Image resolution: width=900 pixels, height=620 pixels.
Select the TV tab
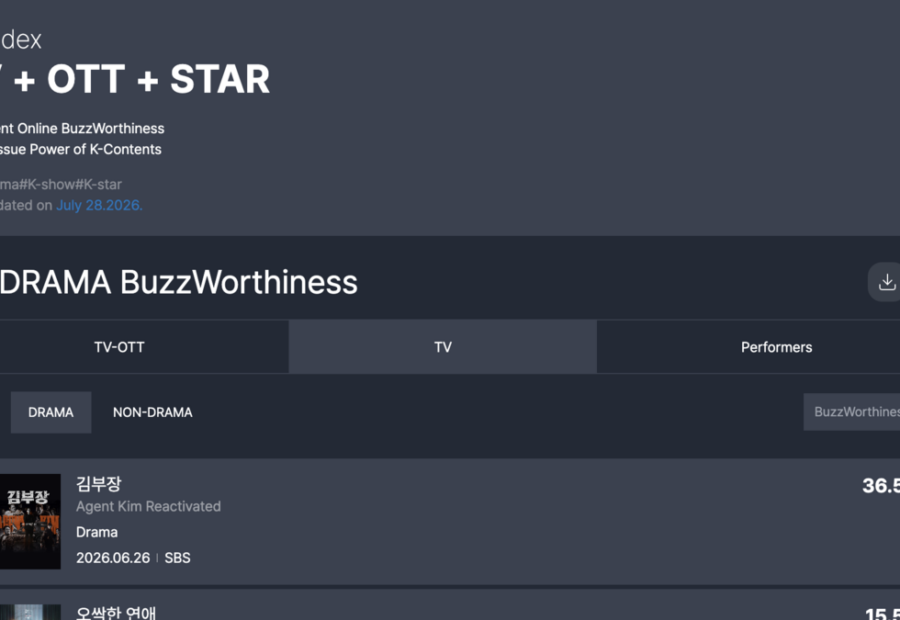443,347
